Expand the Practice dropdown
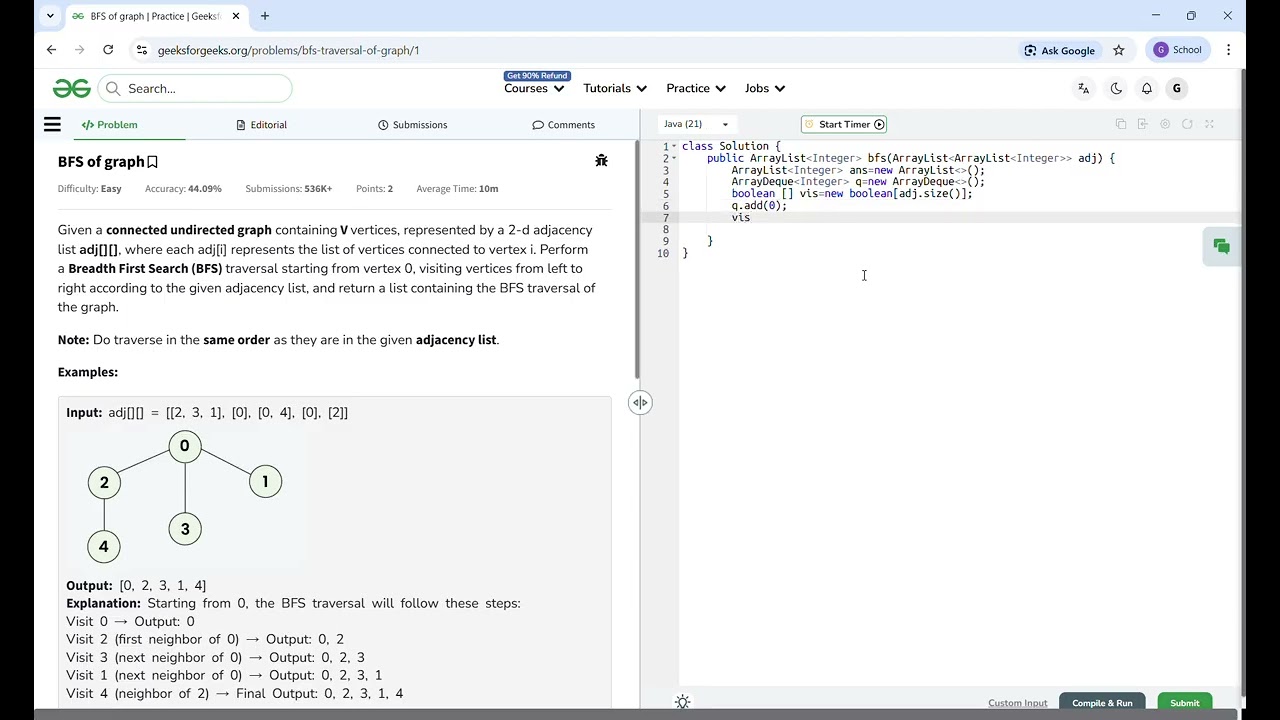 [696, 88]
